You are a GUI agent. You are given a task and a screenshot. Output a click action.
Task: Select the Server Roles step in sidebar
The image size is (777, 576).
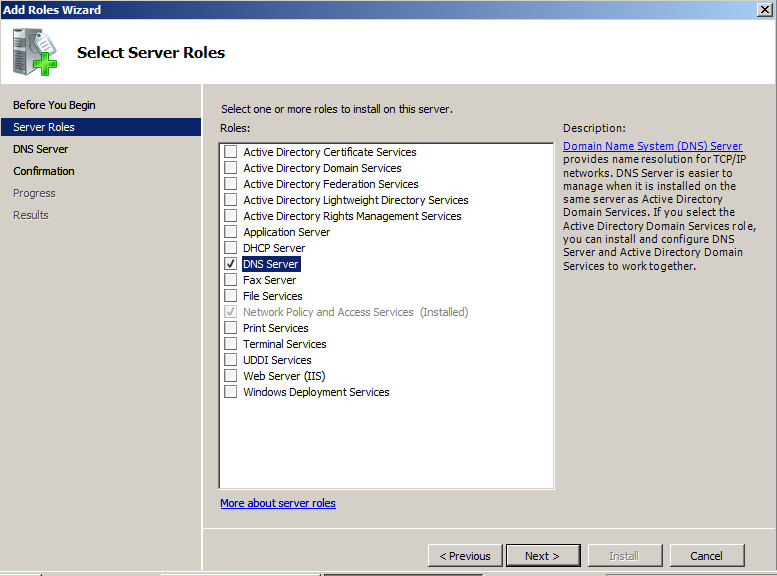tap(44, 127)
